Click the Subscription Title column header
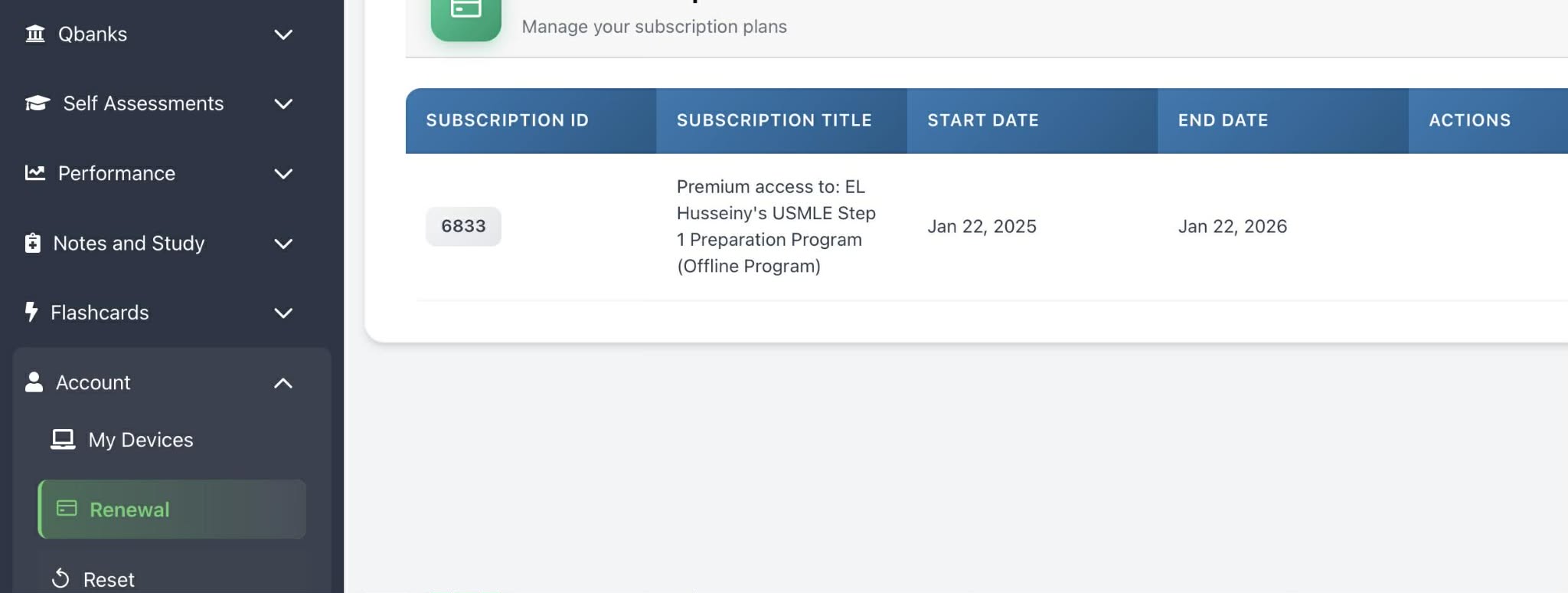Screen dimensions: 1568x593 (x=774, y=120)
